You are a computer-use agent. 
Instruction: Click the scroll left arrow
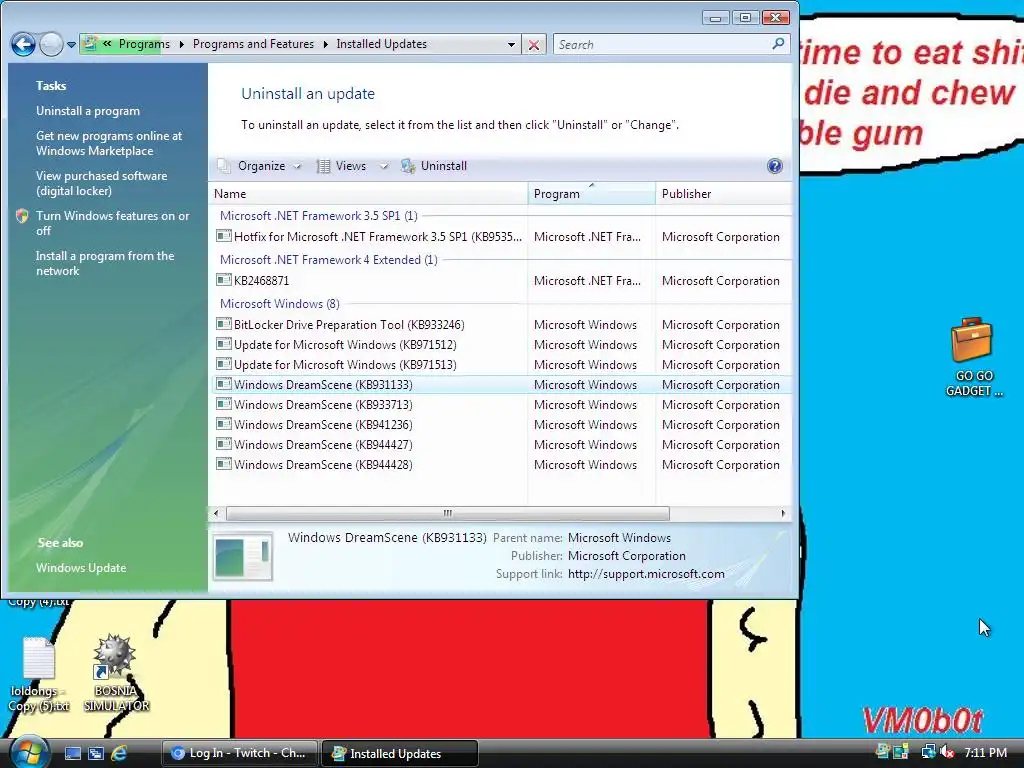coord(216,513)
